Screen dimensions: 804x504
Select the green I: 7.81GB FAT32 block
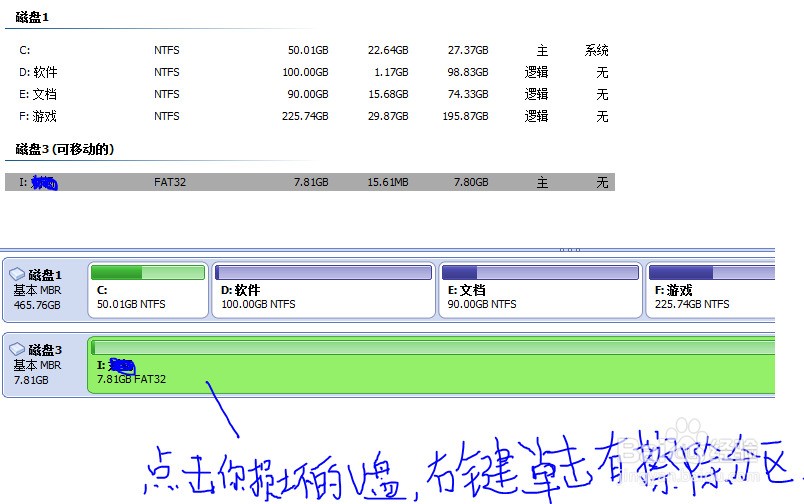point(431,364)
